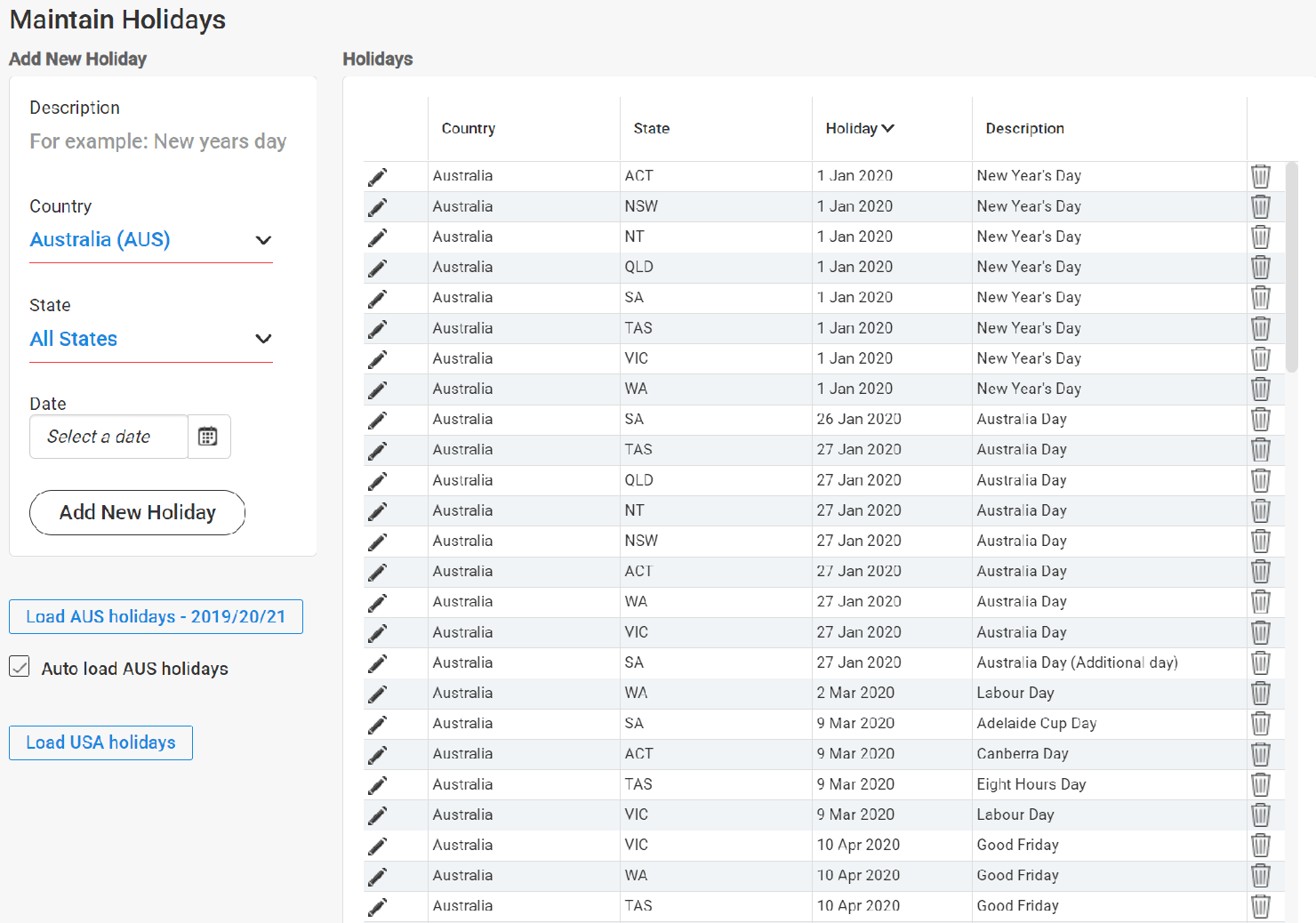Delete the Australia Day Additional day entry
This screenshot has width=1316, height=923.
(1261, 662)
